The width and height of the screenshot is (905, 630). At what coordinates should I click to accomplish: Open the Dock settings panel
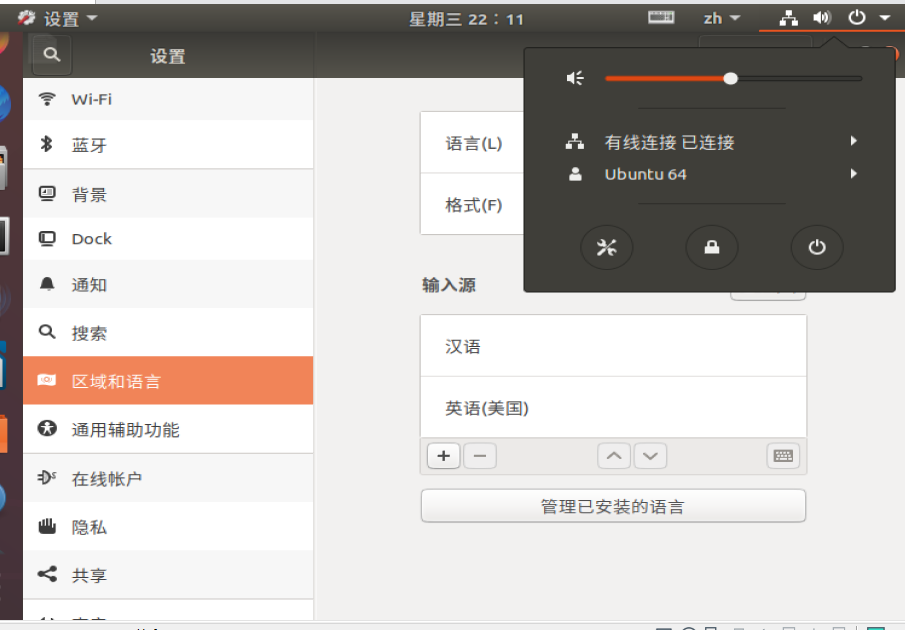[x=168, y=239]
